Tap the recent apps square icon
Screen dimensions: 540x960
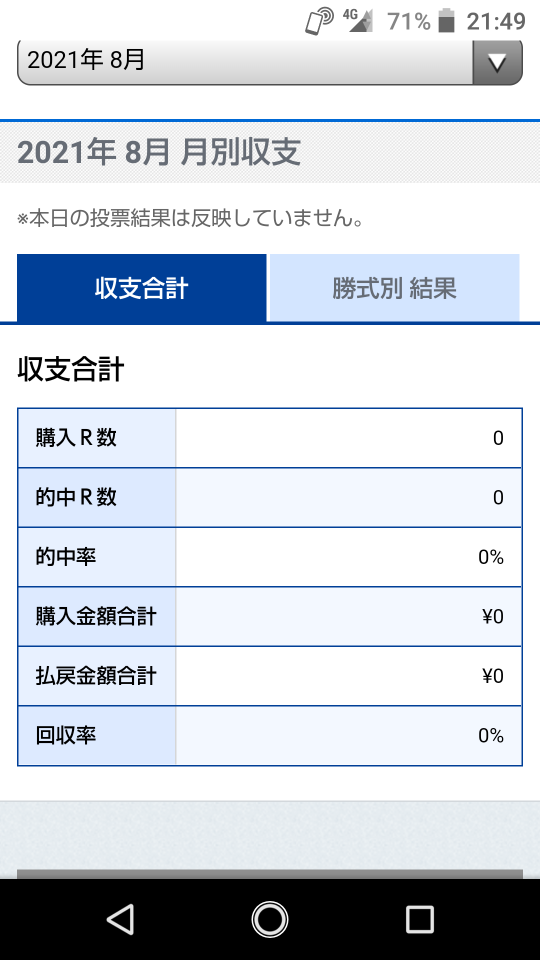(419, 919)
